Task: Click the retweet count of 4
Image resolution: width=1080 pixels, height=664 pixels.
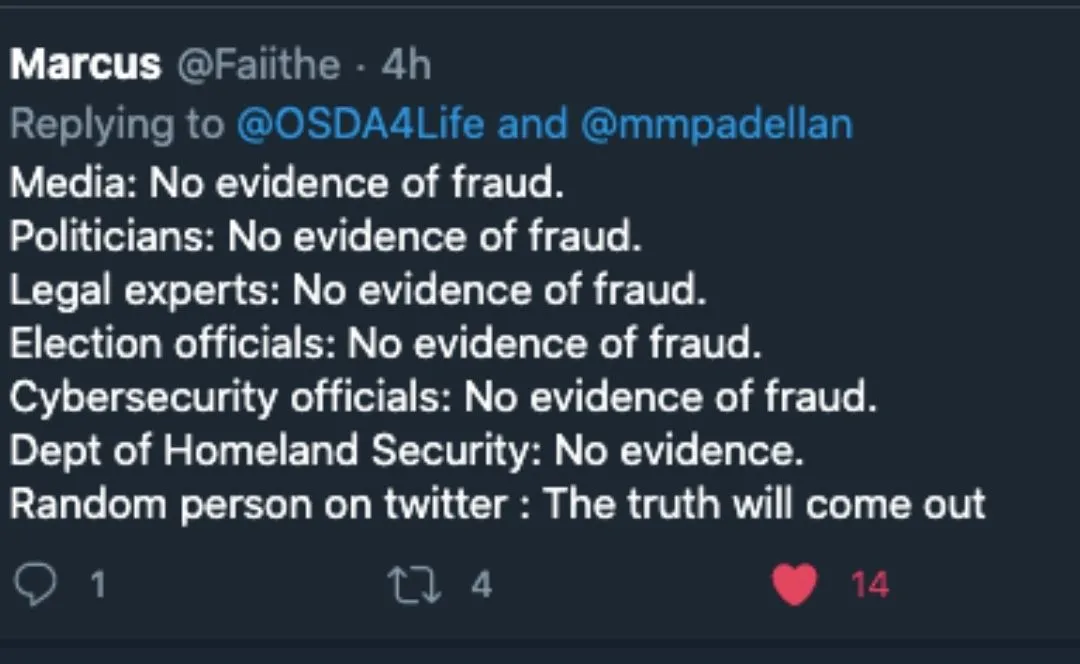Action: point(481,585)
